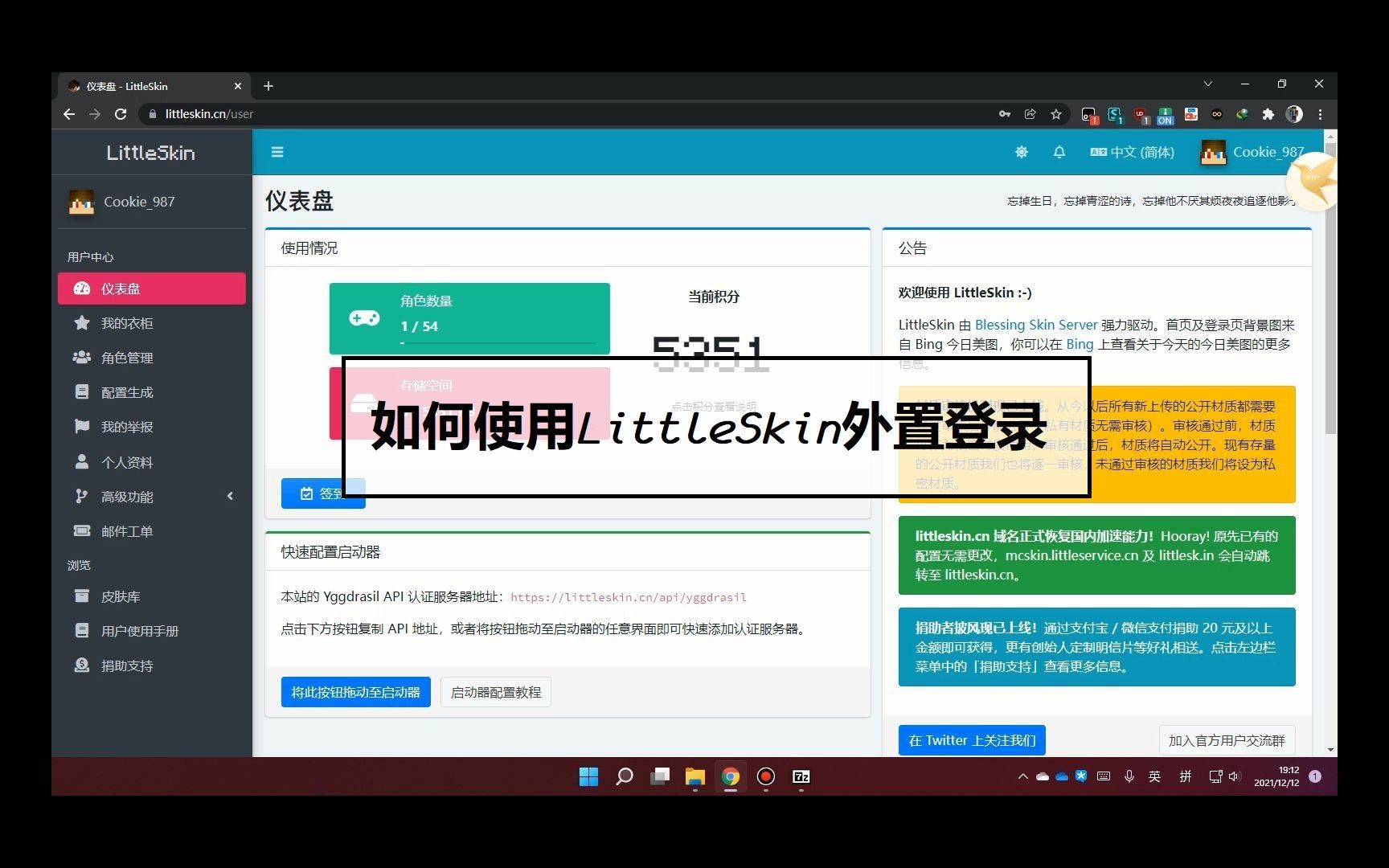Open 角色管理 character management page
Screen dimensions: 1389x868
pyautogui.click(x=126, y=358)
